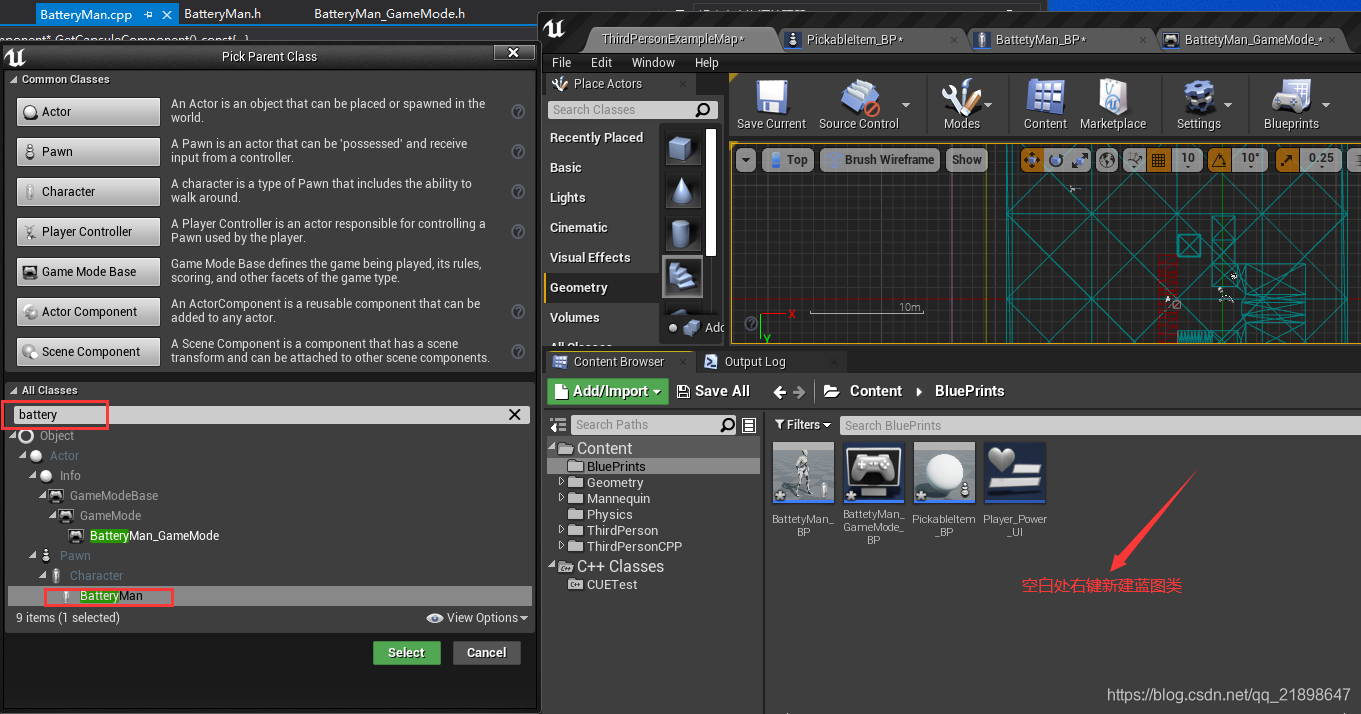The image size is (1361, 714).
Task: Toggle grid snapping in viewport
Action: (1159, 159)
